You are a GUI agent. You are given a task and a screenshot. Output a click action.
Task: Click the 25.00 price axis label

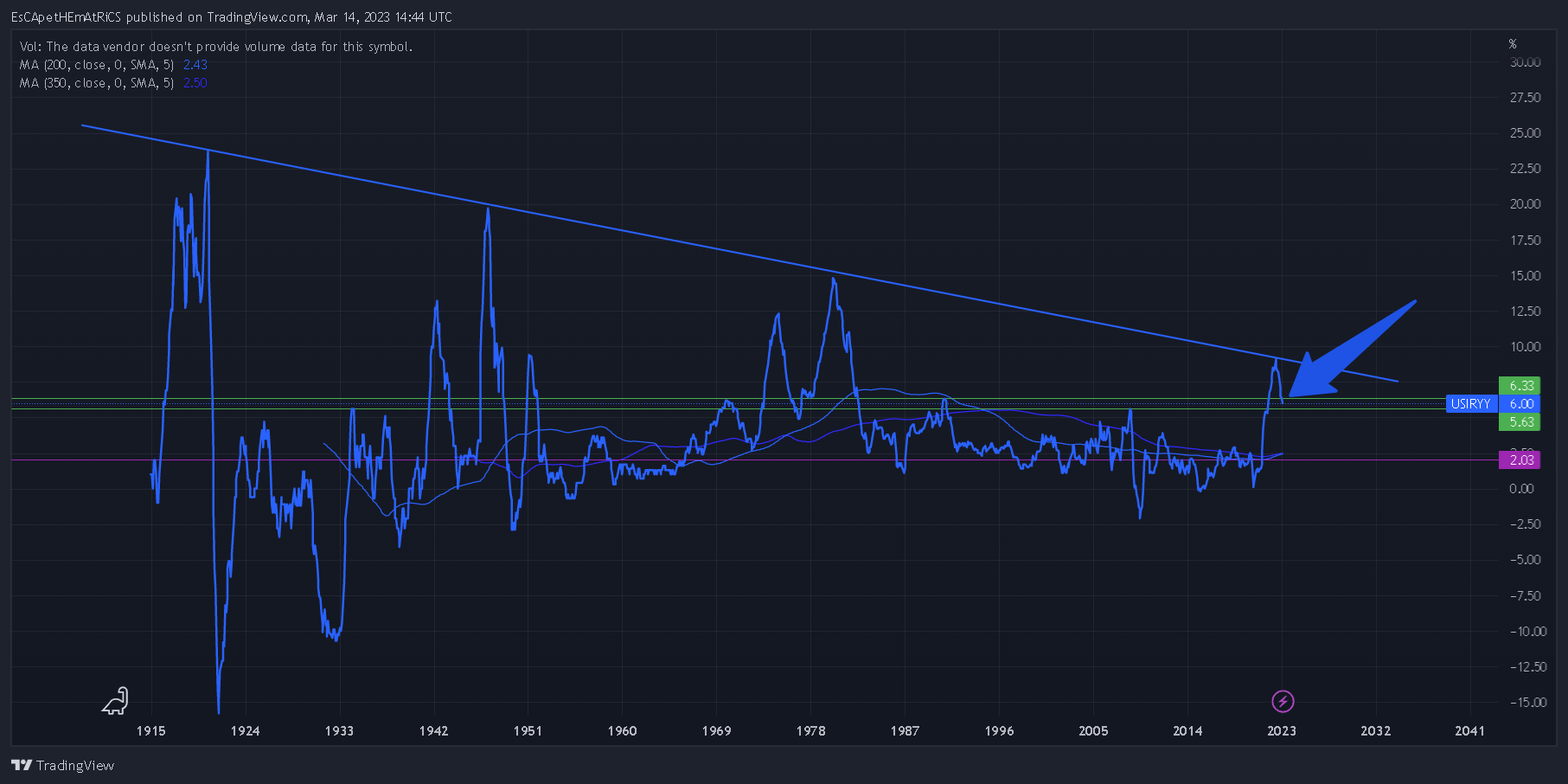click(1525, 133)
